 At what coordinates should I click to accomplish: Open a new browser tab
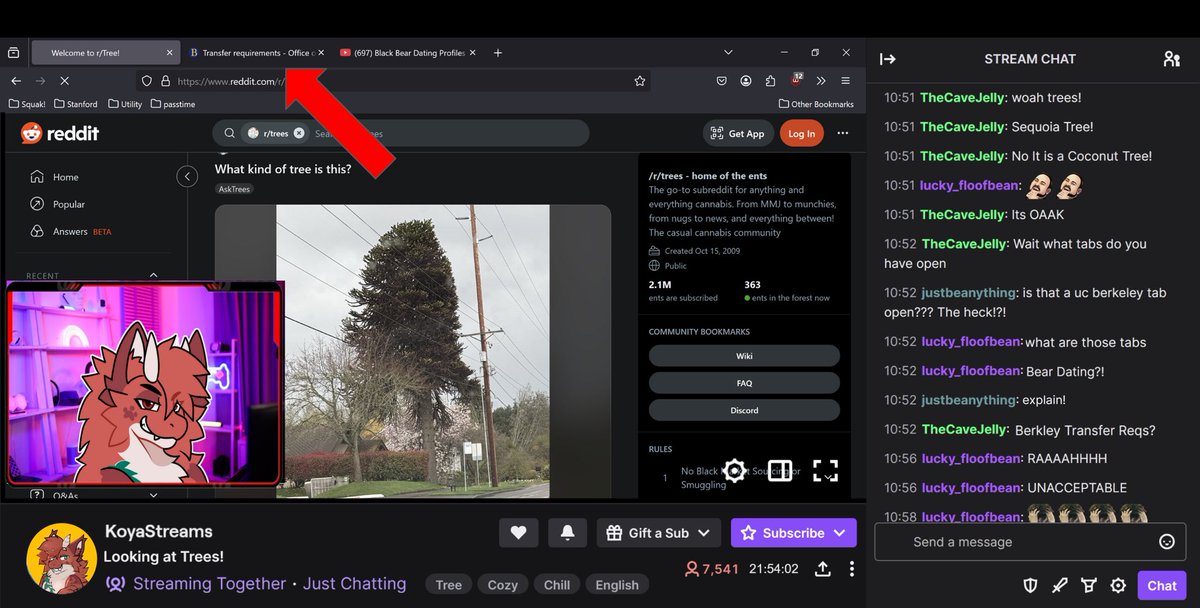coord(498,52)
